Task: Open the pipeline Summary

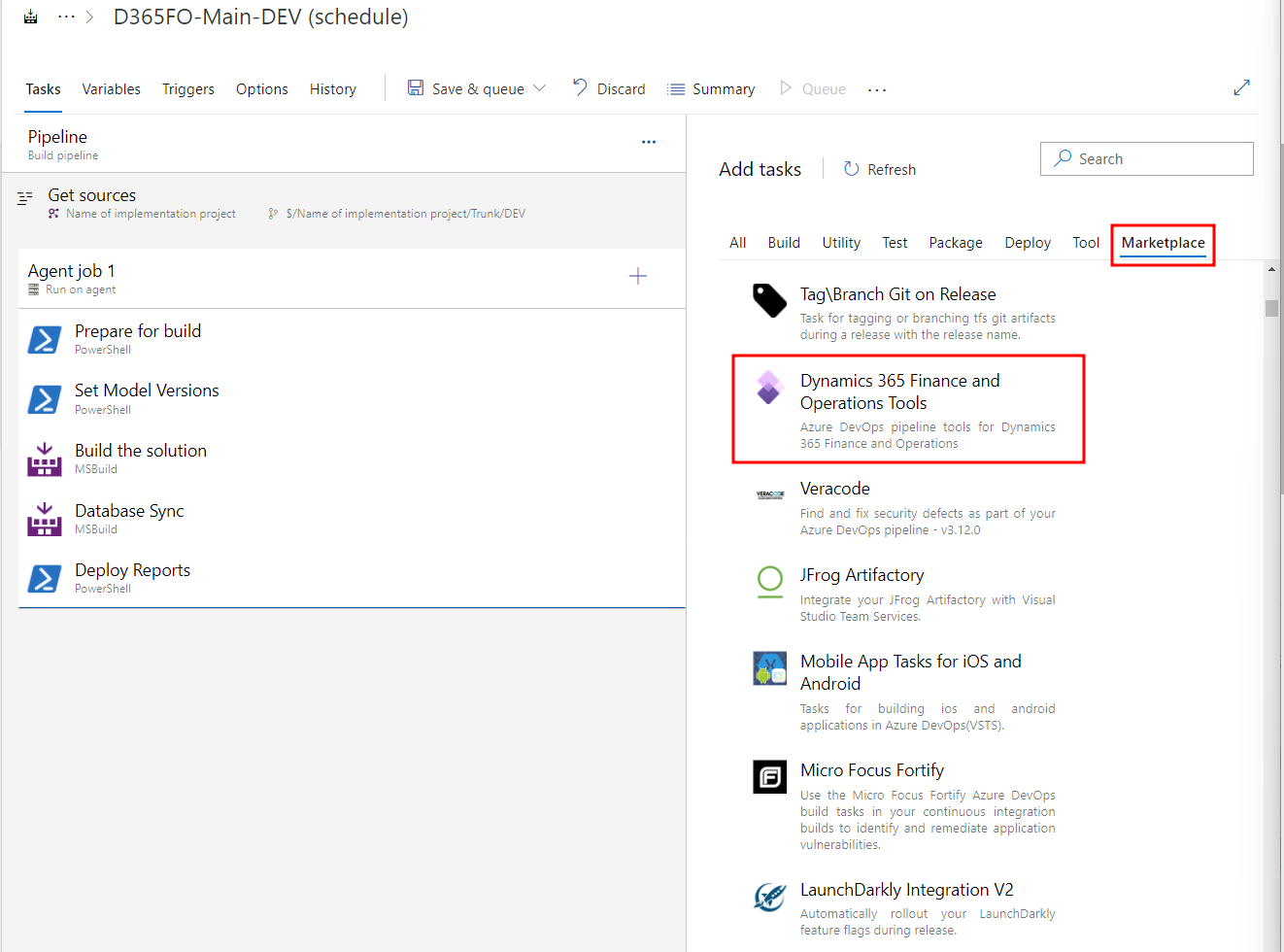Action: coord(711,87)
